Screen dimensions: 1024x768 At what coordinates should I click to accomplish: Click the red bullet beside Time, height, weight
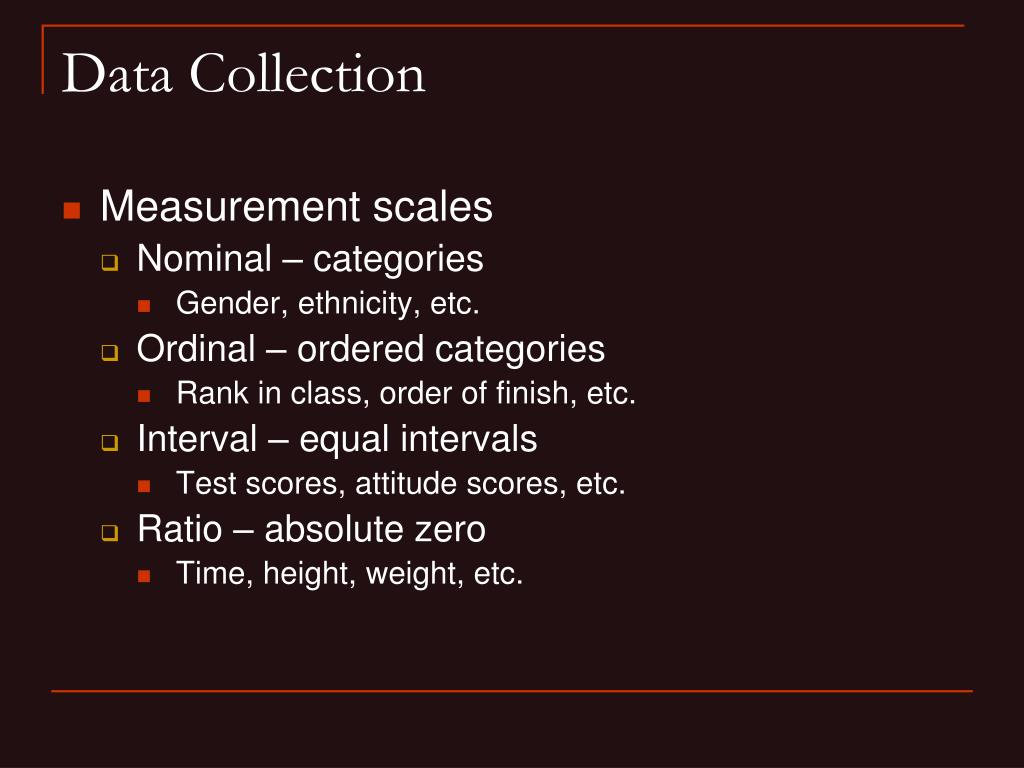(144, 576)
